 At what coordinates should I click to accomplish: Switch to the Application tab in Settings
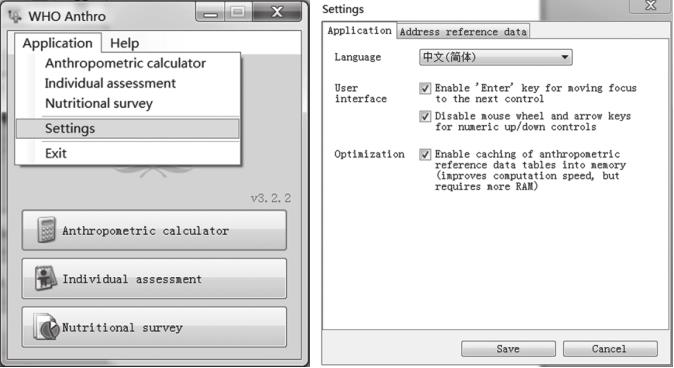pos(359,31)
